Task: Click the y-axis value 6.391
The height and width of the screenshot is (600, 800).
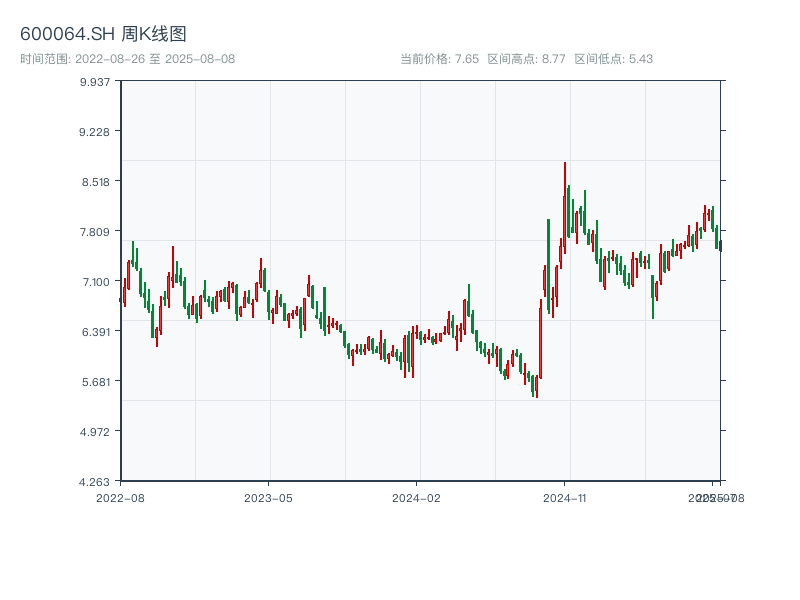Action: coord(96,332)
